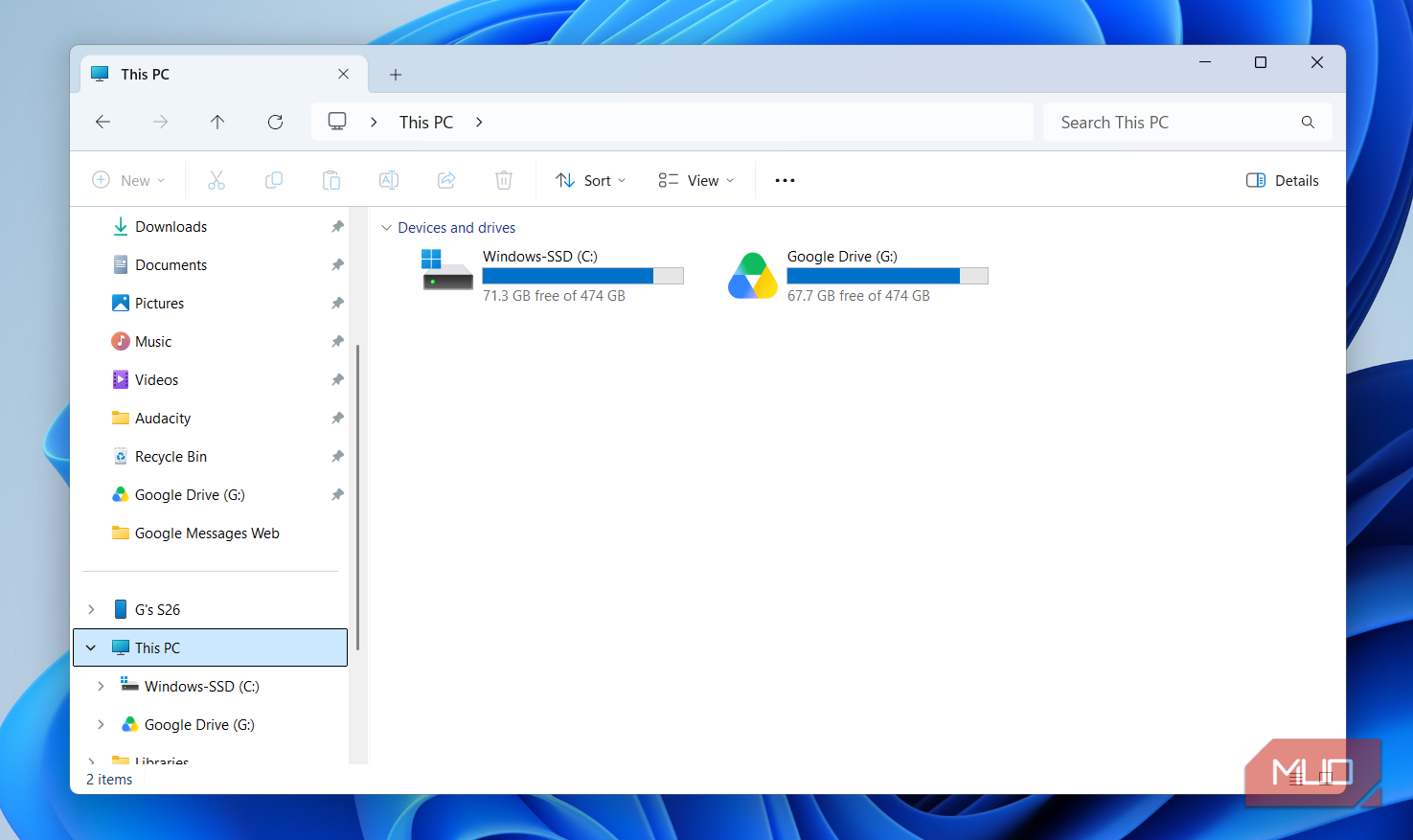Go up one level with up arrow
Viewport: 1413px width, 840px height.
[217, 122]
